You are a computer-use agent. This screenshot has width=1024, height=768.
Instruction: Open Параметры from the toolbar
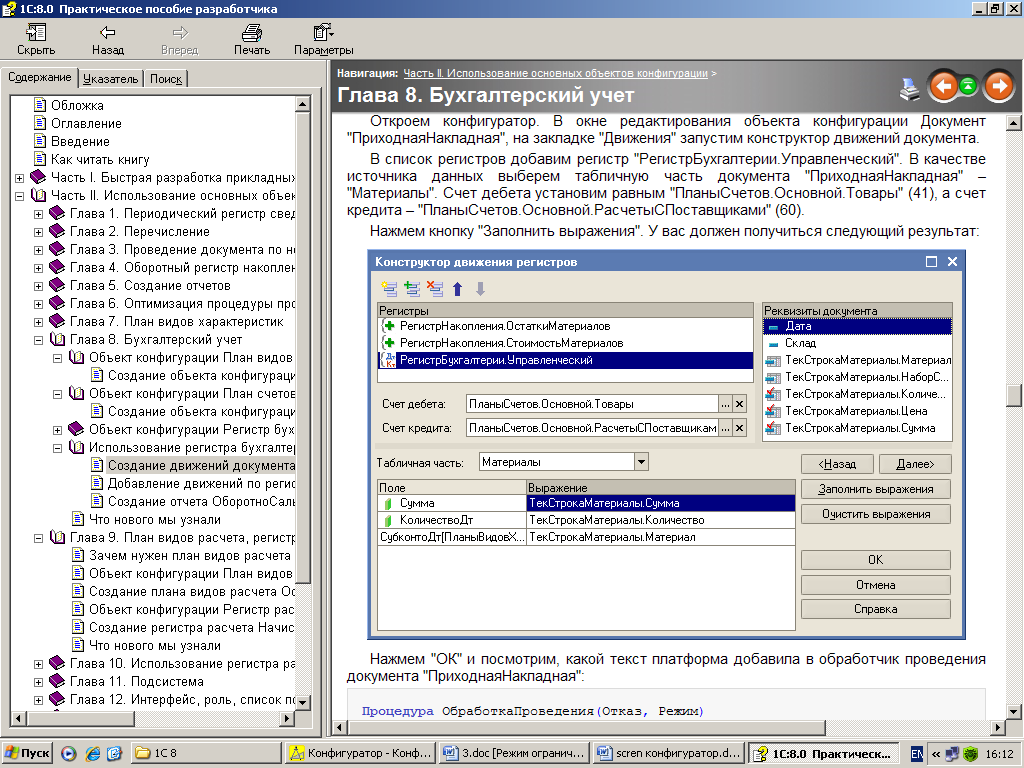[x=323, y=39]
